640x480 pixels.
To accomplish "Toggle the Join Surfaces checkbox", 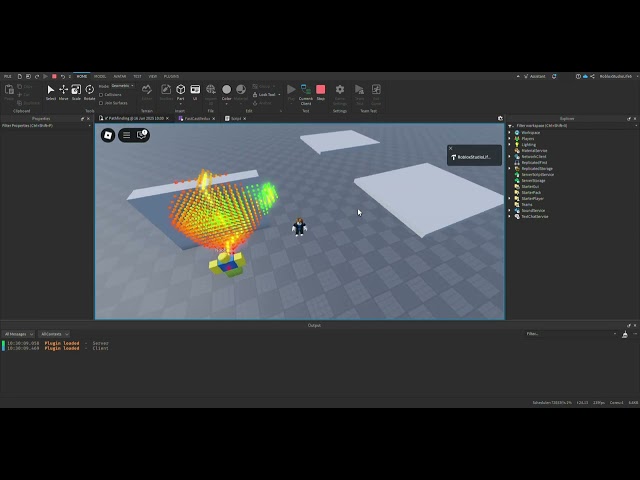I will click(101, 103).
